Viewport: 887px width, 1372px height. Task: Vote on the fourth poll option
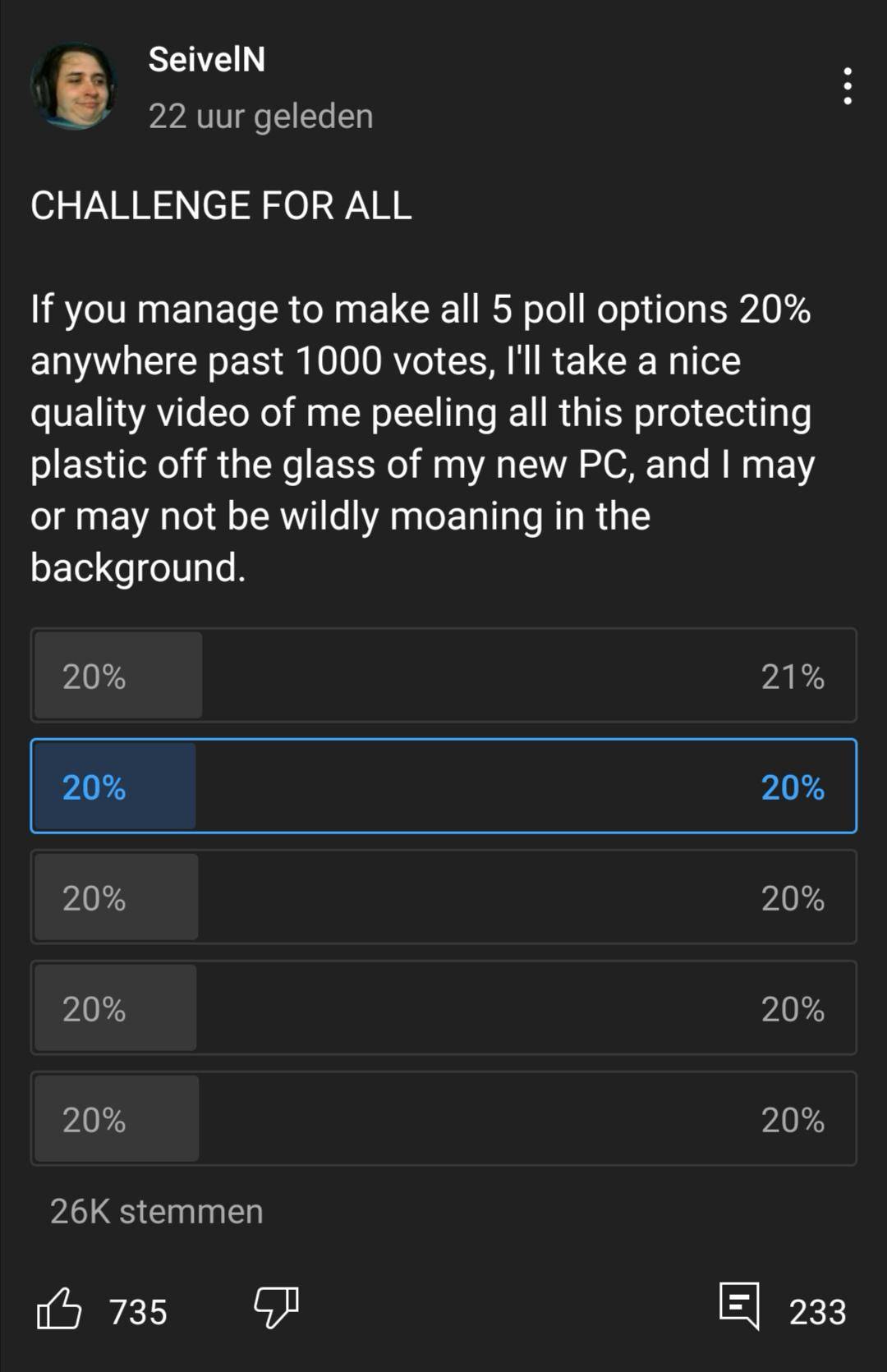pyautogui.click(x=443, y=1008)
